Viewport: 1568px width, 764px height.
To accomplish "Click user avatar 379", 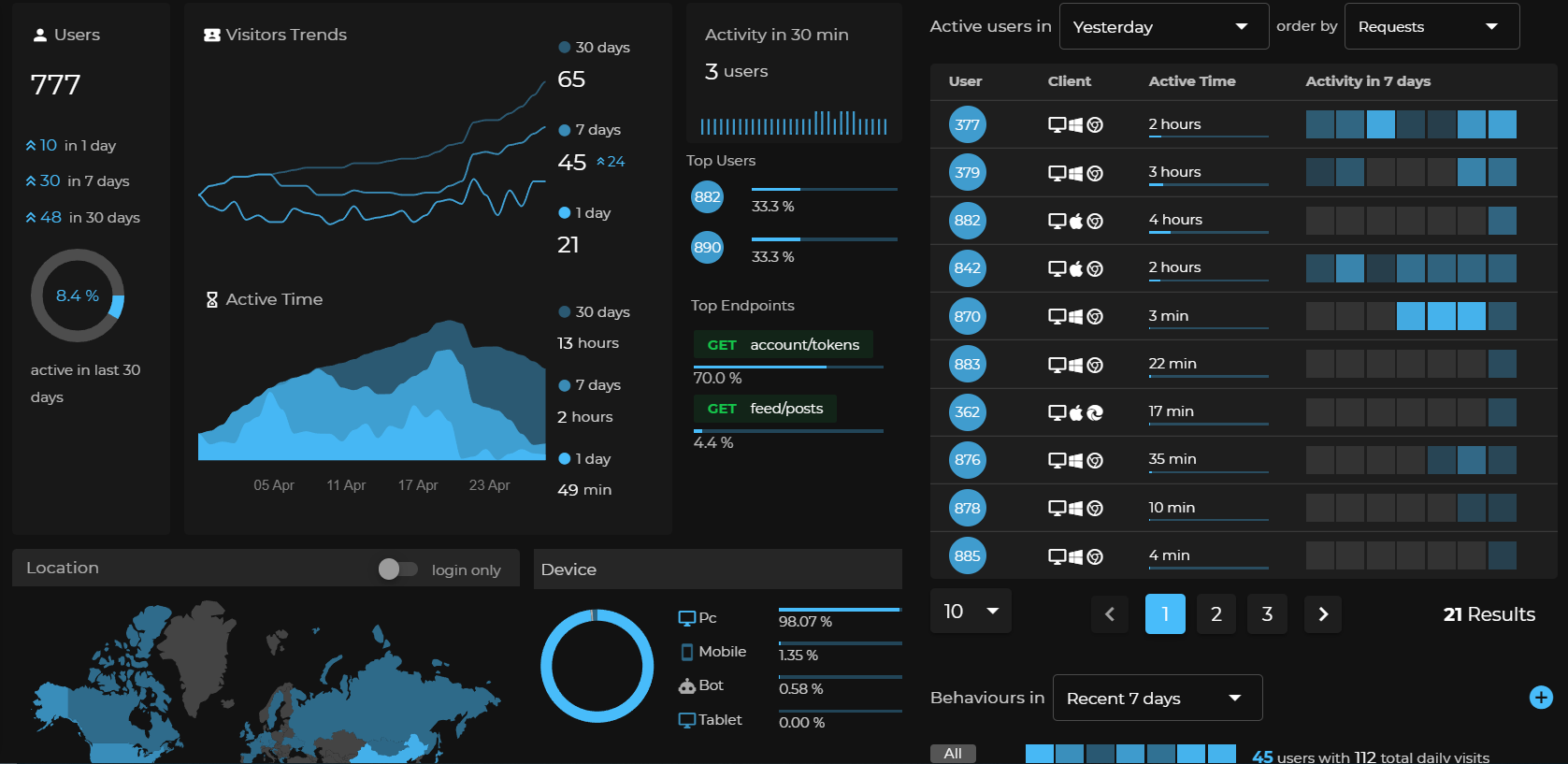I will (968, 172).
